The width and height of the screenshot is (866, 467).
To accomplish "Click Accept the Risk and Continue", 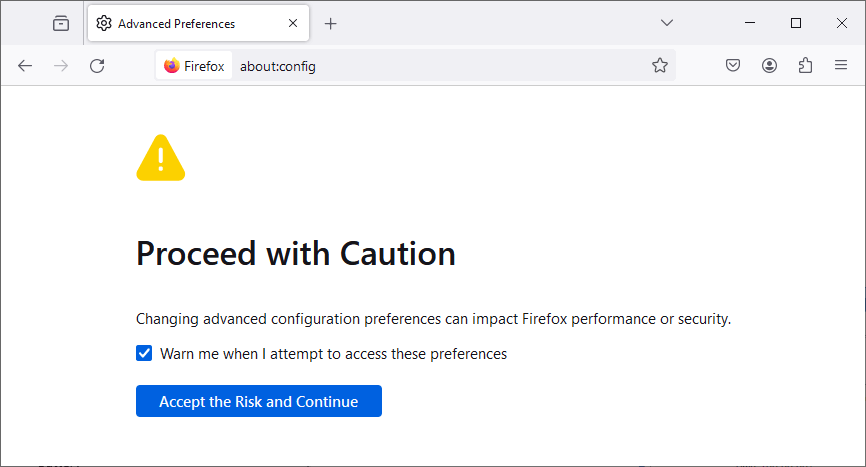I will pos(258,401).
